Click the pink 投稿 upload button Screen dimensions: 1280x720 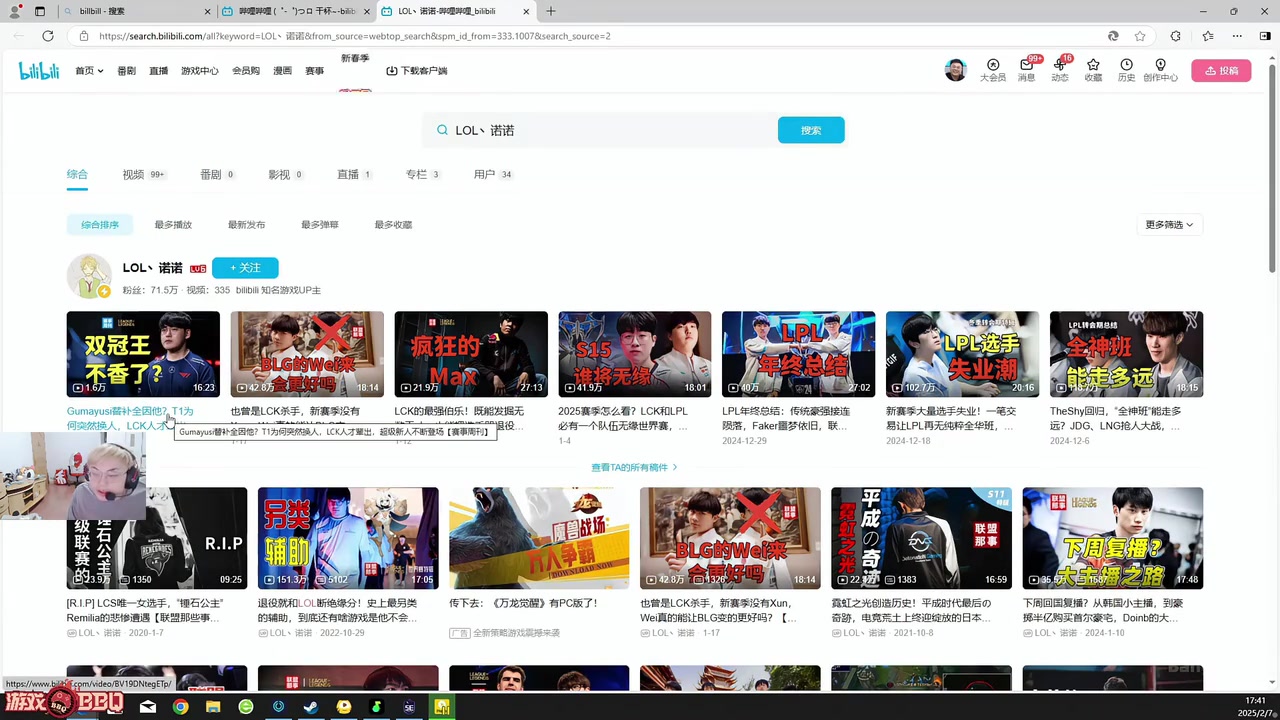click(1221, 70)
